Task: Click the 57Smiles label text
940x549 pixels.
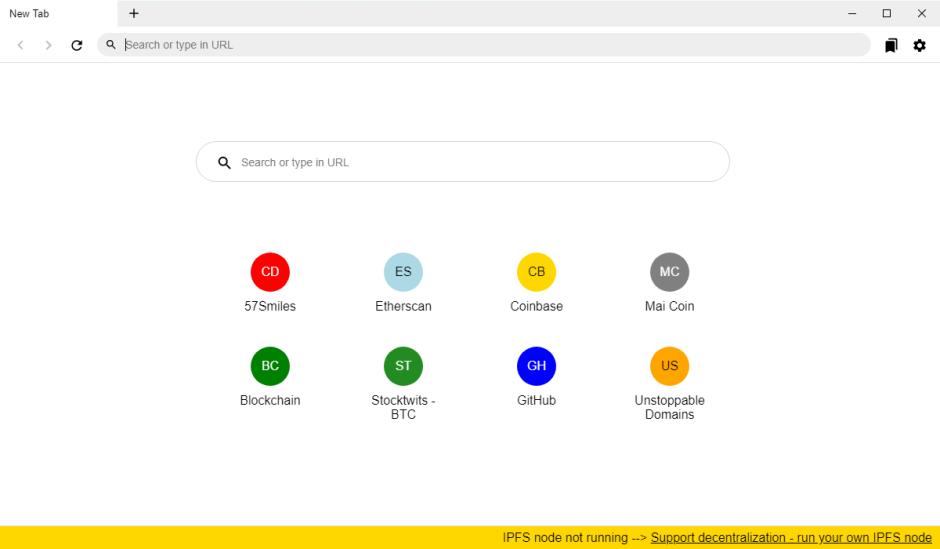Action: pyautogui.click(x=270, y=306)
